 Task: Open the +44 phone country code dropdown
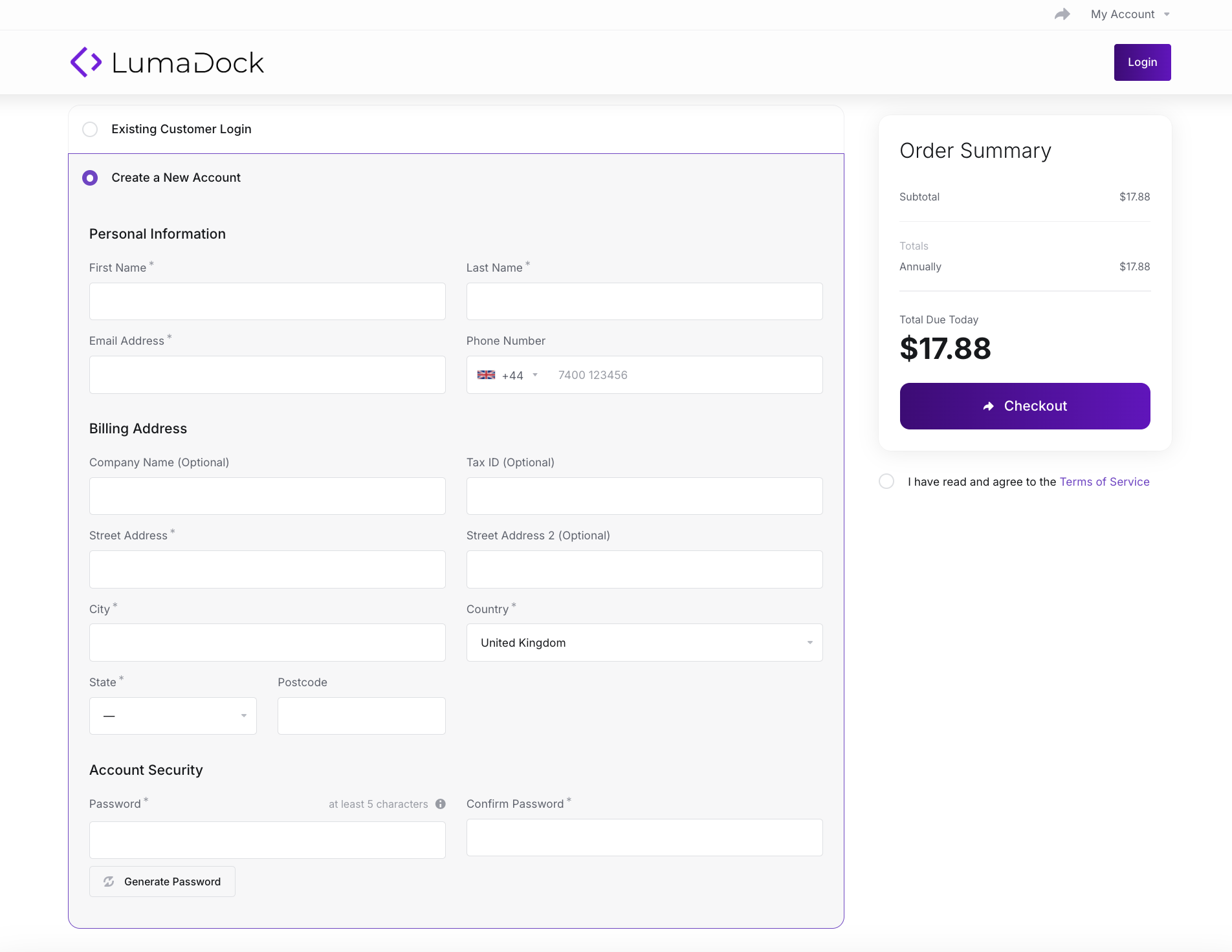(x=508, y=375)
